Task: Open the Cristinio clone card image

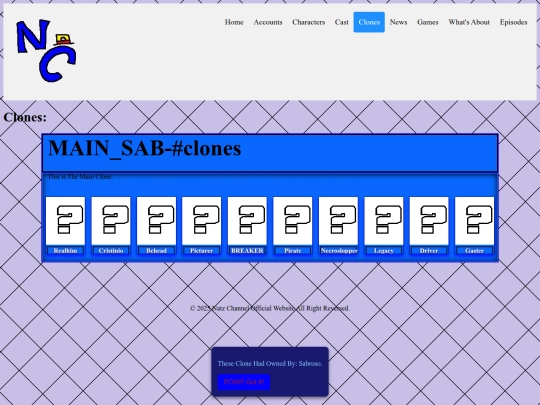Action: [111, 221]
